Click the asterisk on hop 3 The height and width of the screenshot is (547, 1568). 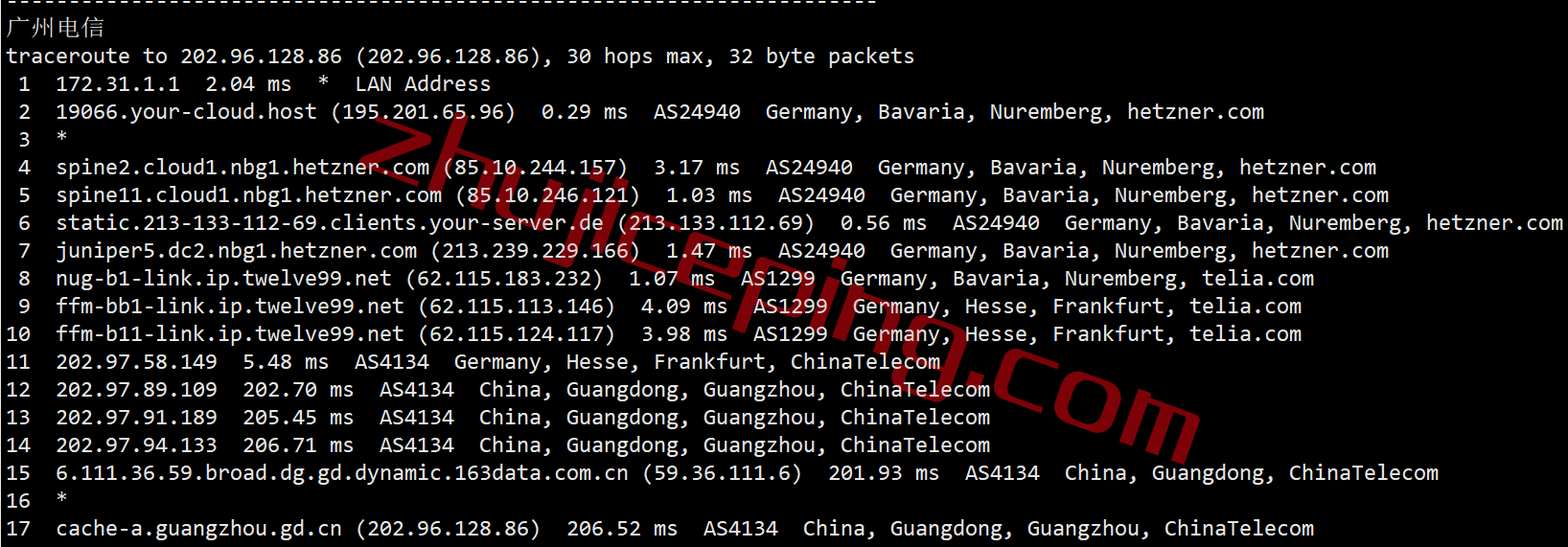tap(62, 137)
